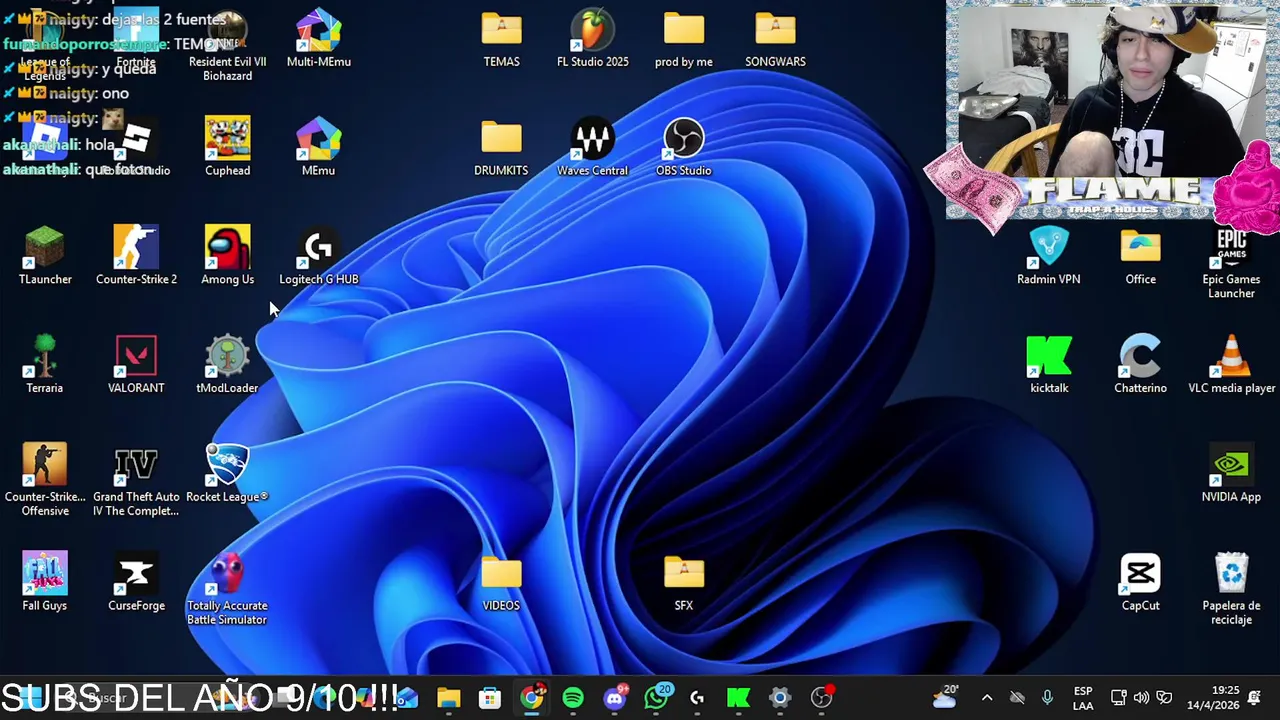The image size is (1280, 720).
Task: Open the green Kick app in the taskbar
Action: (739, 698)
